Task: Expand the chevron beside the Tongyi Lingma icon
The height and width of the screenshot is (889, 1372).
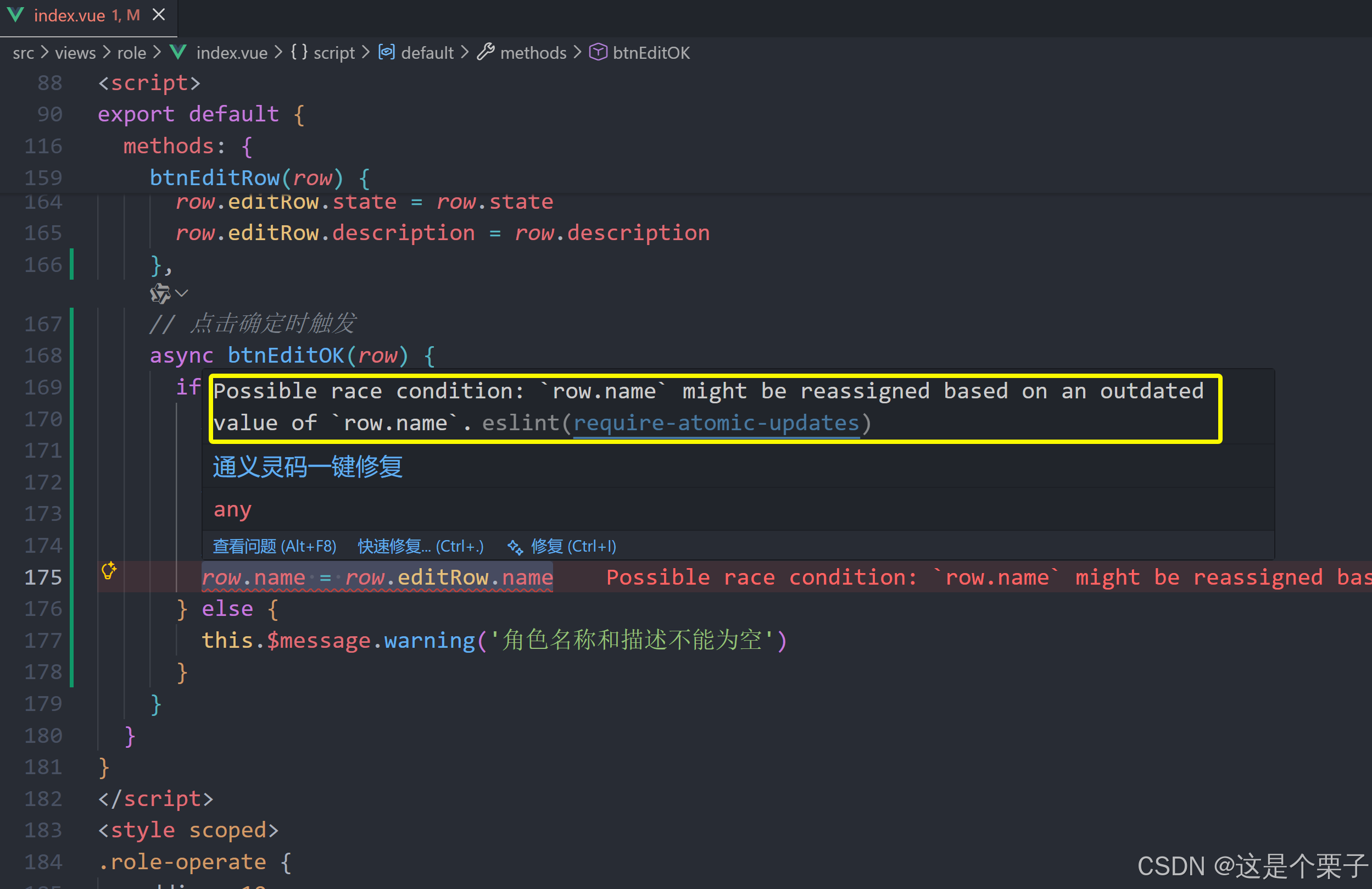Action: 182,293
